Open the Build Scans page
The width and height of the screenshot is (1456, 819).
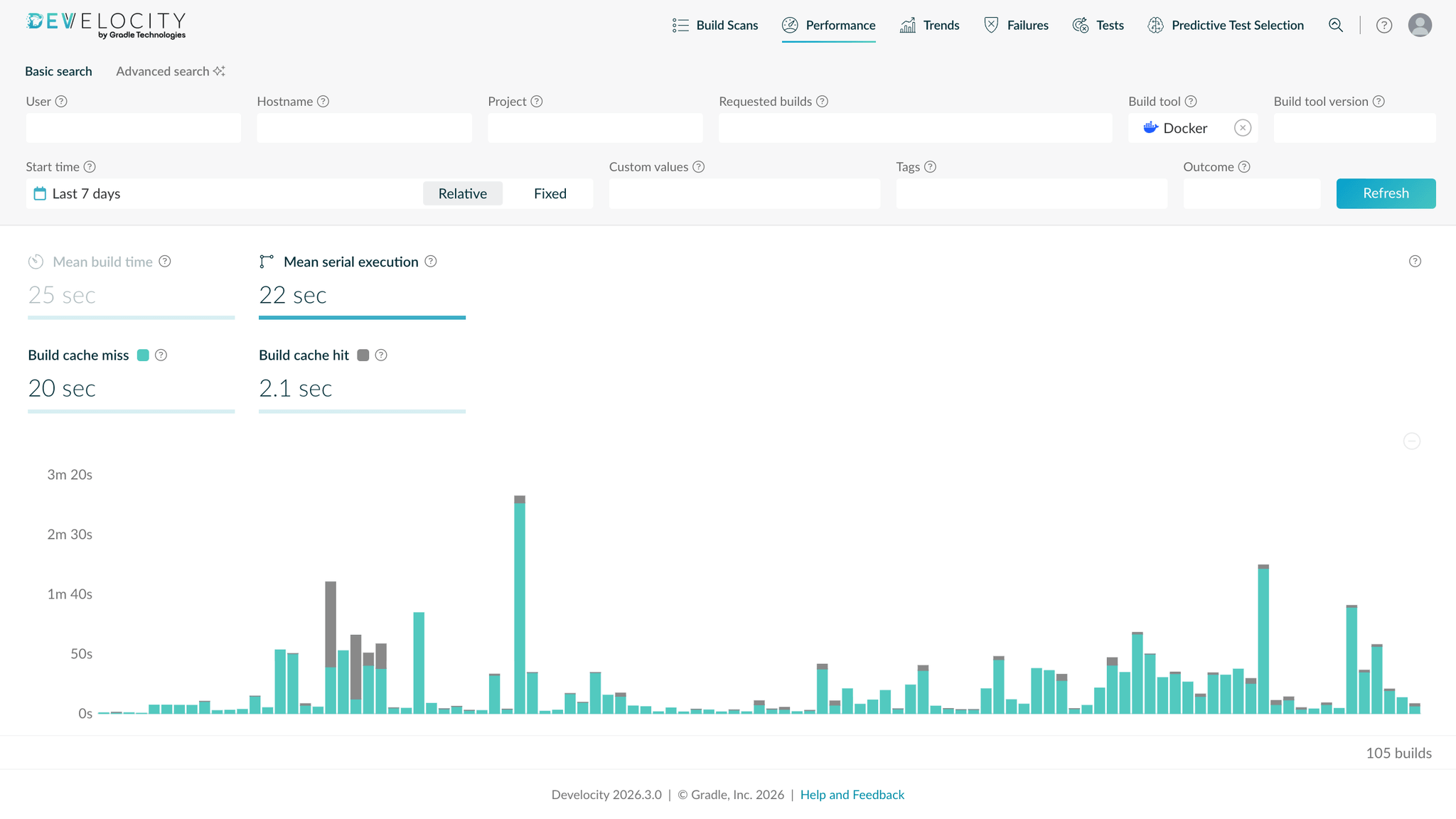point(715,26)
